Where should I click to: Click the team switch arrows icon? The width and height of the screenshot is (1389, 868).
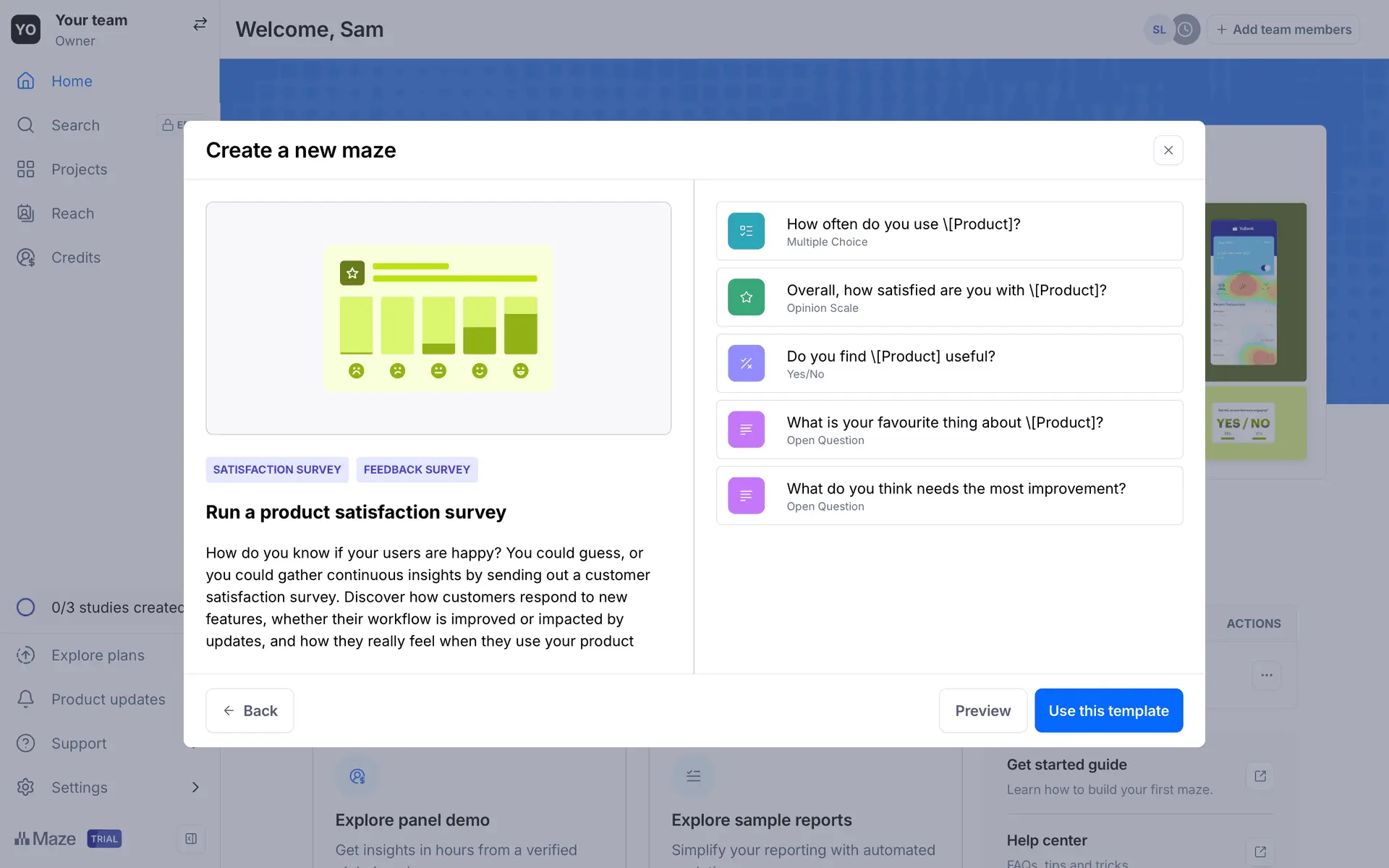200,24
